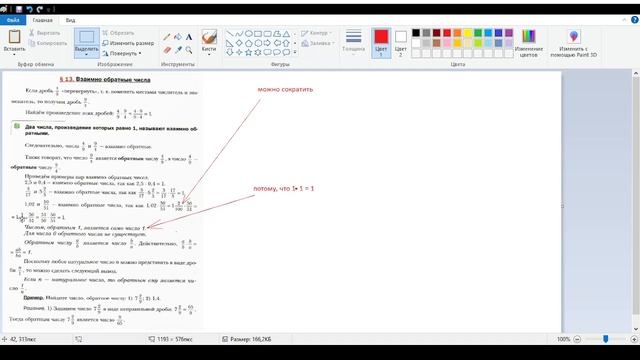640x360 pixels.
Task: Open the File (Файл) menu
Action: click(x=13, y=20)
